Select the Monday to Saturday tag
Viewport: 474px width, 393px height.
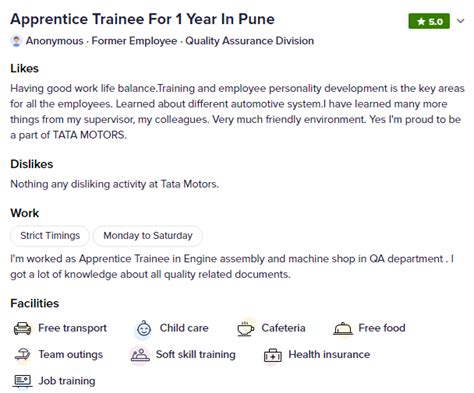click(x=148, y=236)
